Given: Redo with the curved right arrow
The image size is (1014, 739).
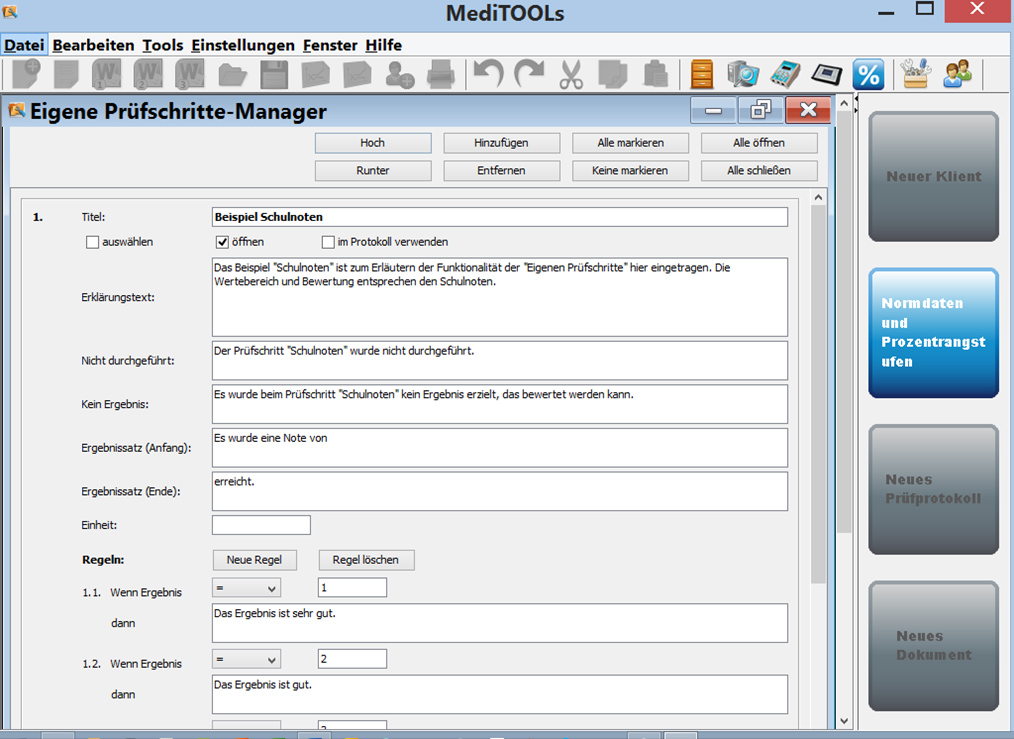Looking at the screenshot, I should (530, 74).
